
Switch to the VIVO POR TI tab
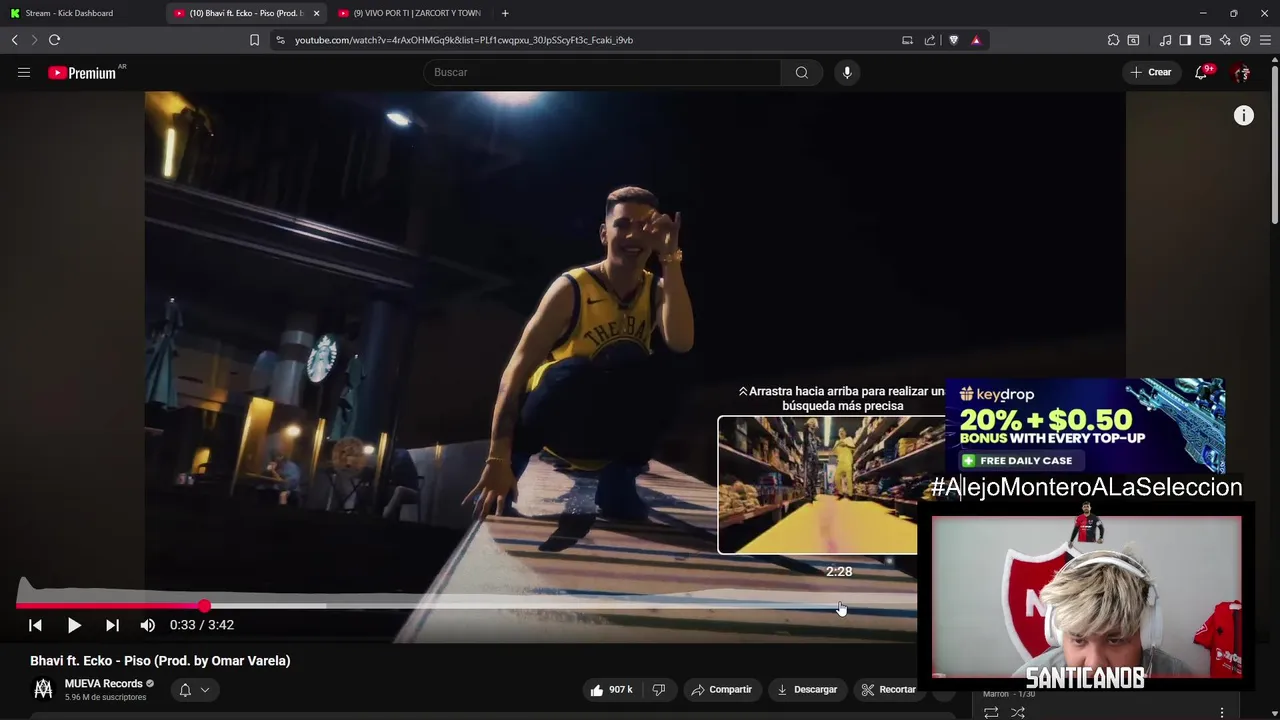(409, 13)
